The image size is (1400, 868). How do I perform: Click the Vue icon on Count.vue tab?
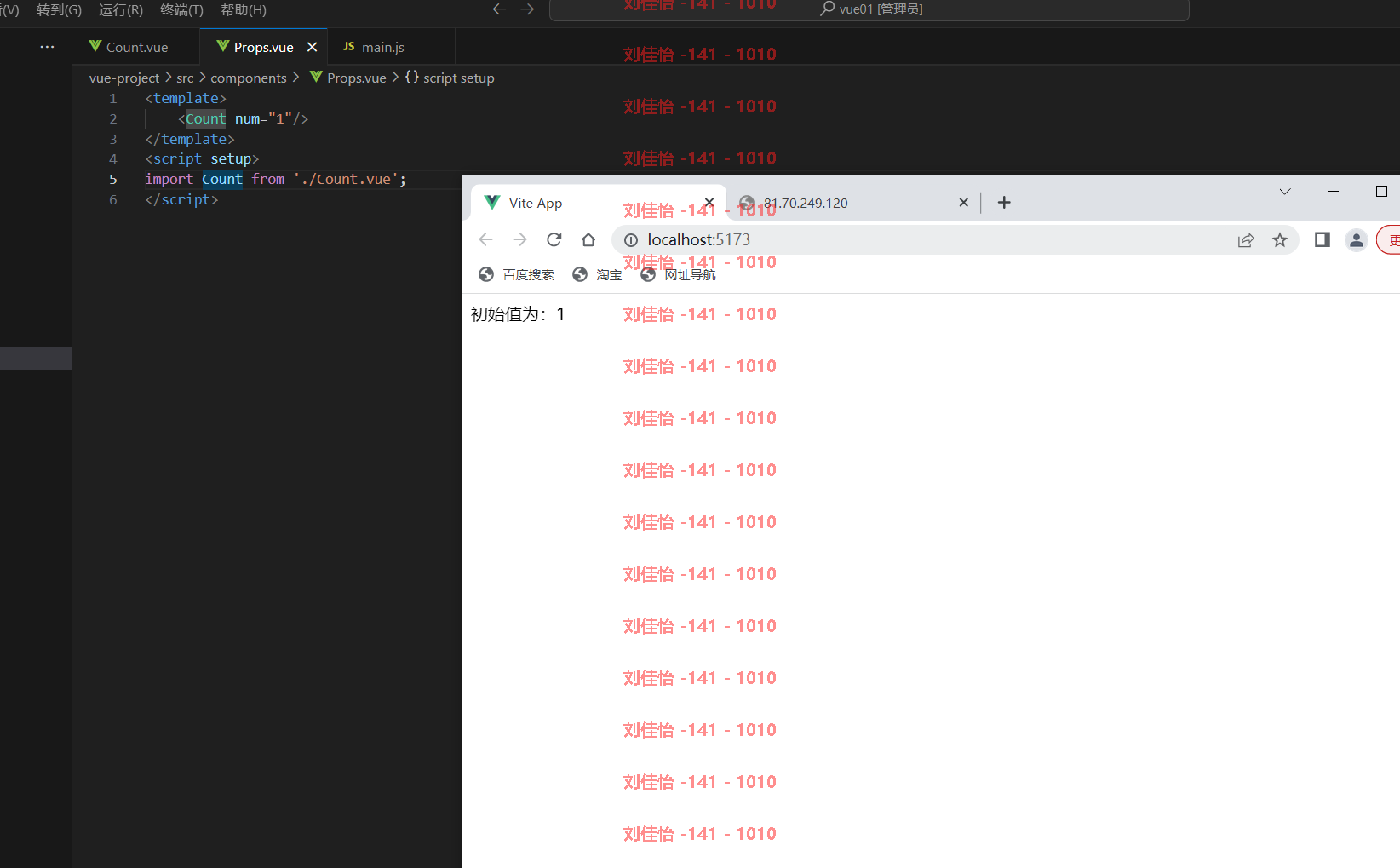pyautogui.click(x=95, y=46)
